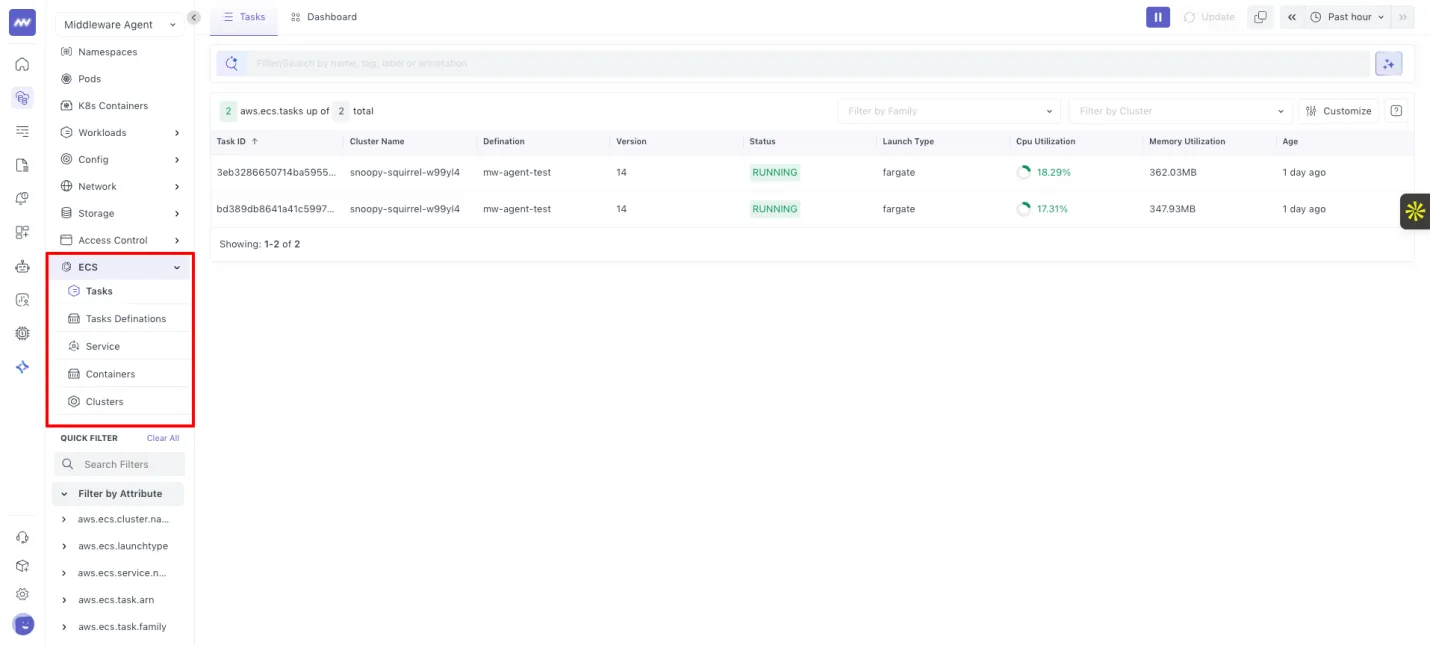Click the Update button
This screenshot has height=645, width=1430.
click(1209, 17)
